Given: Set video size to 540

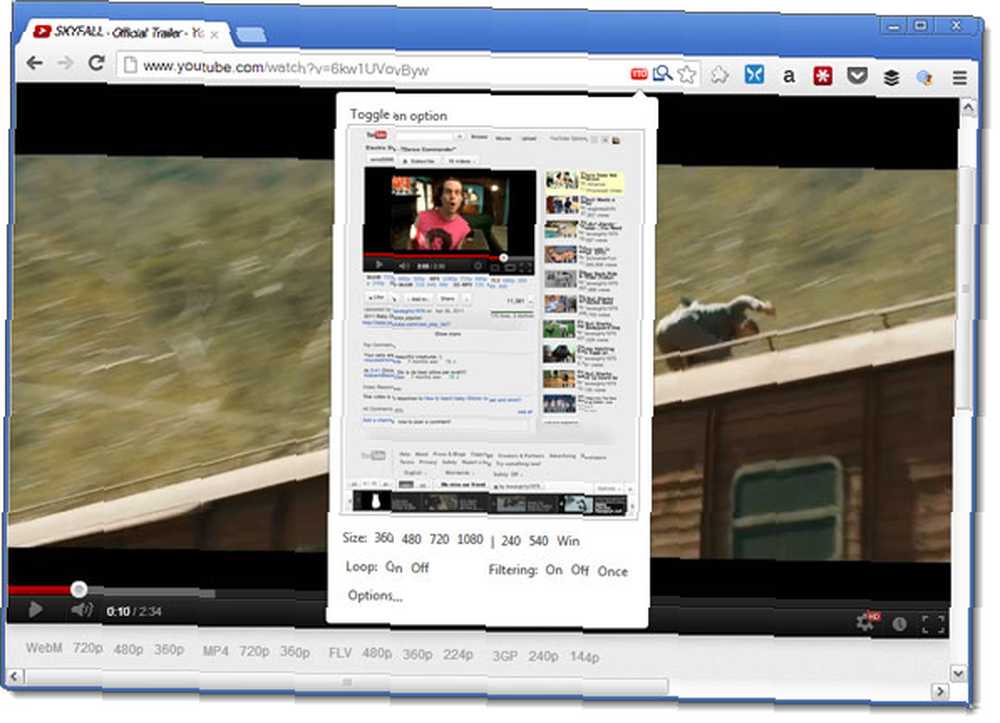Looking at the screenshot, I should pyautogui.click(x=538, y=541).
